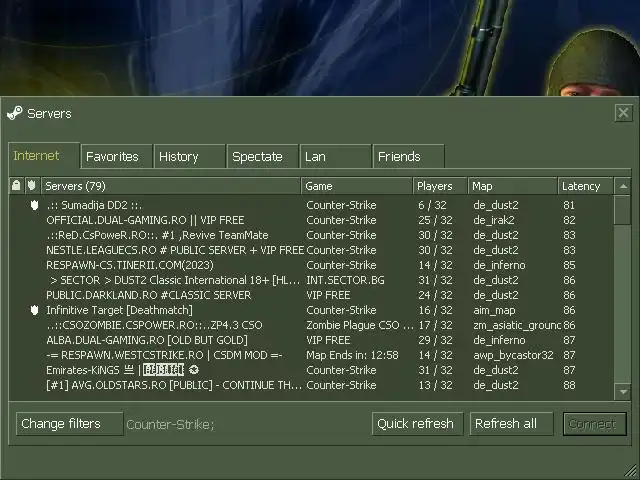Viewport: 640px width, 480px height.
Task: Select RESPAWN-CS.TINERII.COM(2023) server
Action: [311, 265]
